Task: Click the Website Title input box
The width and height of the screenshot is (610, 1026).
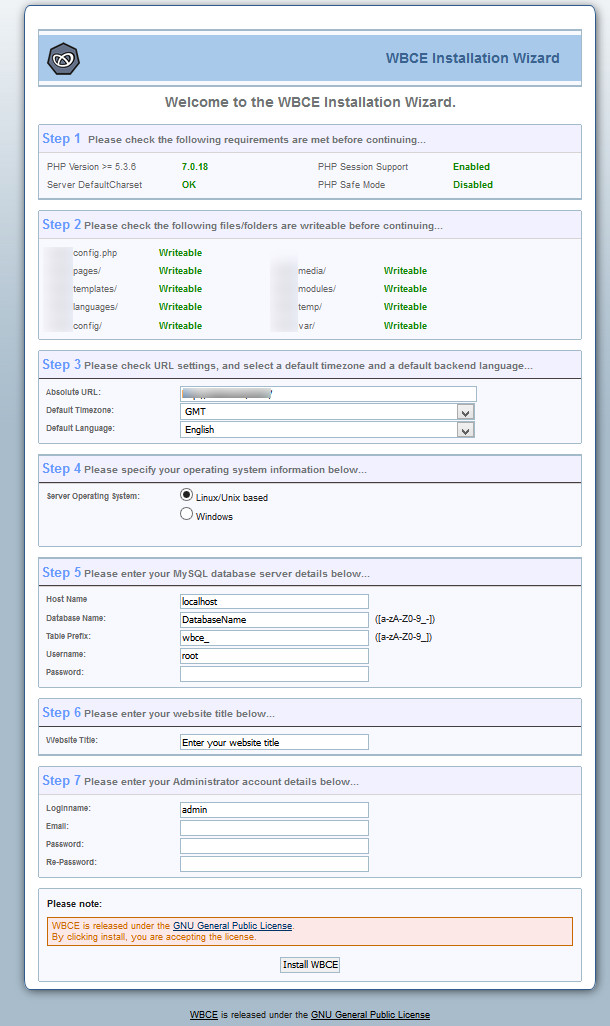Action: pyautogui.click(x=274, y=742)
